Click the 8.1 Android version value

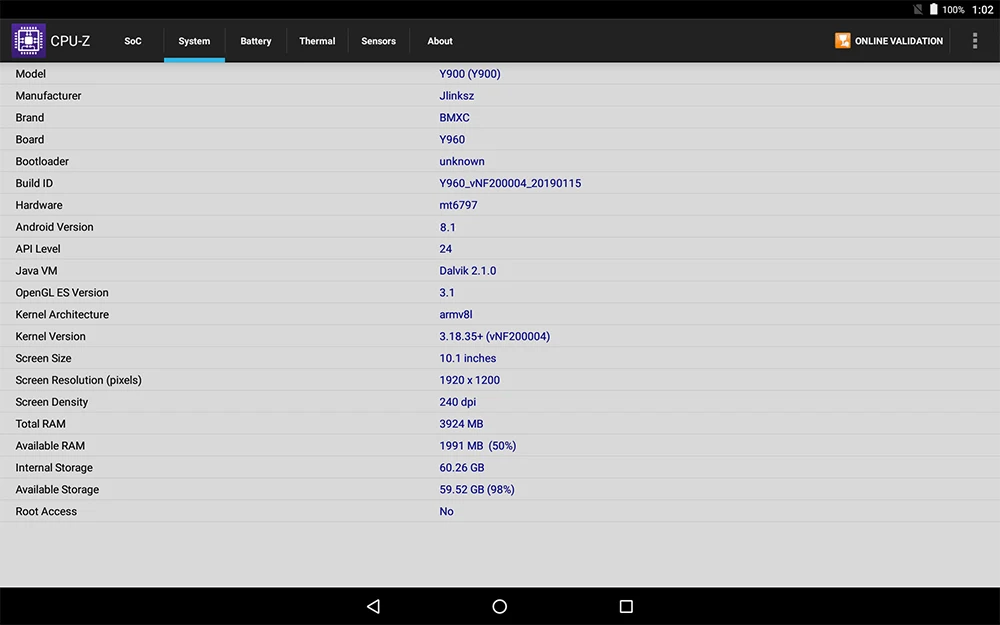click(448, 227)
